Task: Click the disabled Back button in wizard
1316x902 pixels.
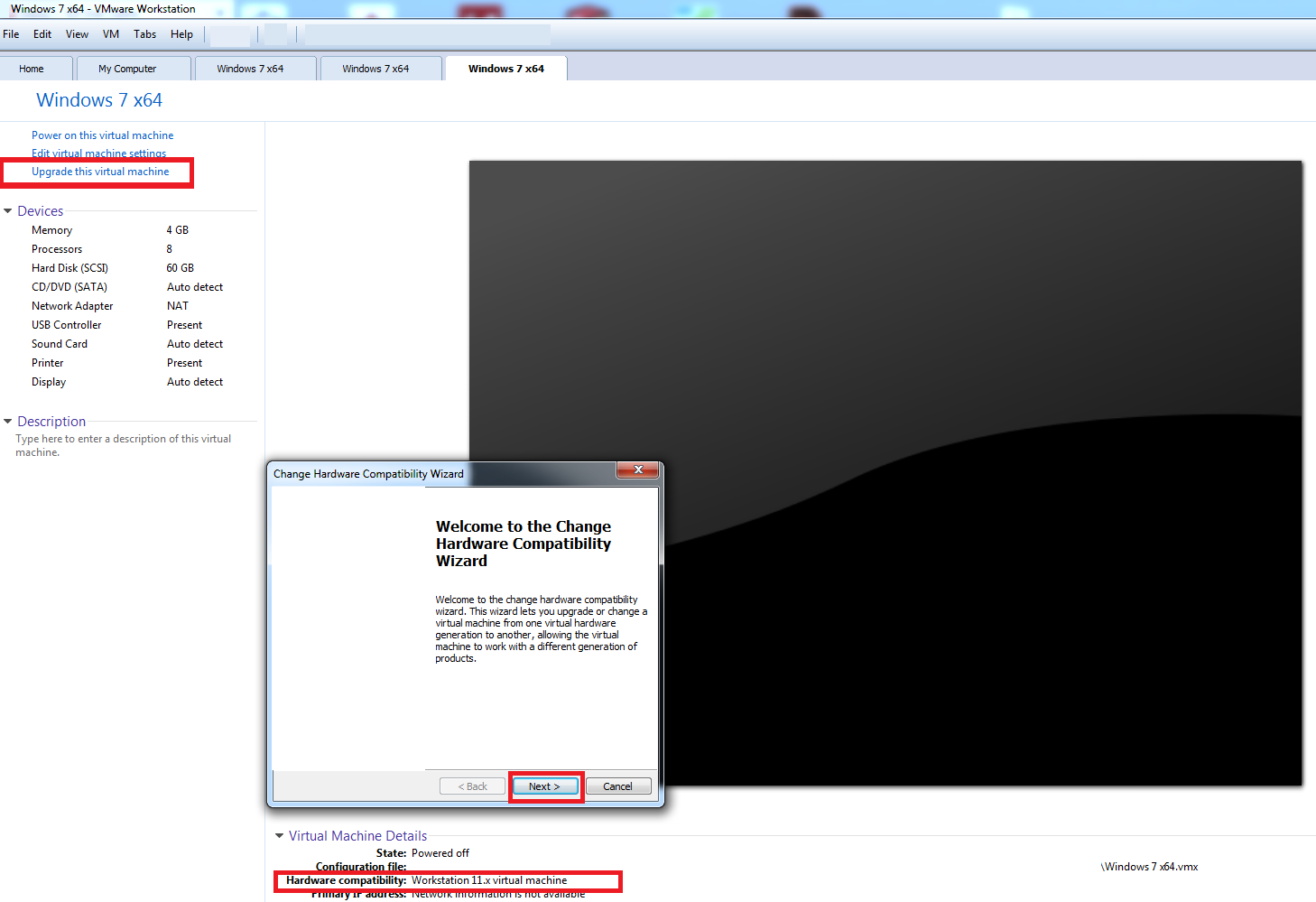Action: (x=473, y=786)
